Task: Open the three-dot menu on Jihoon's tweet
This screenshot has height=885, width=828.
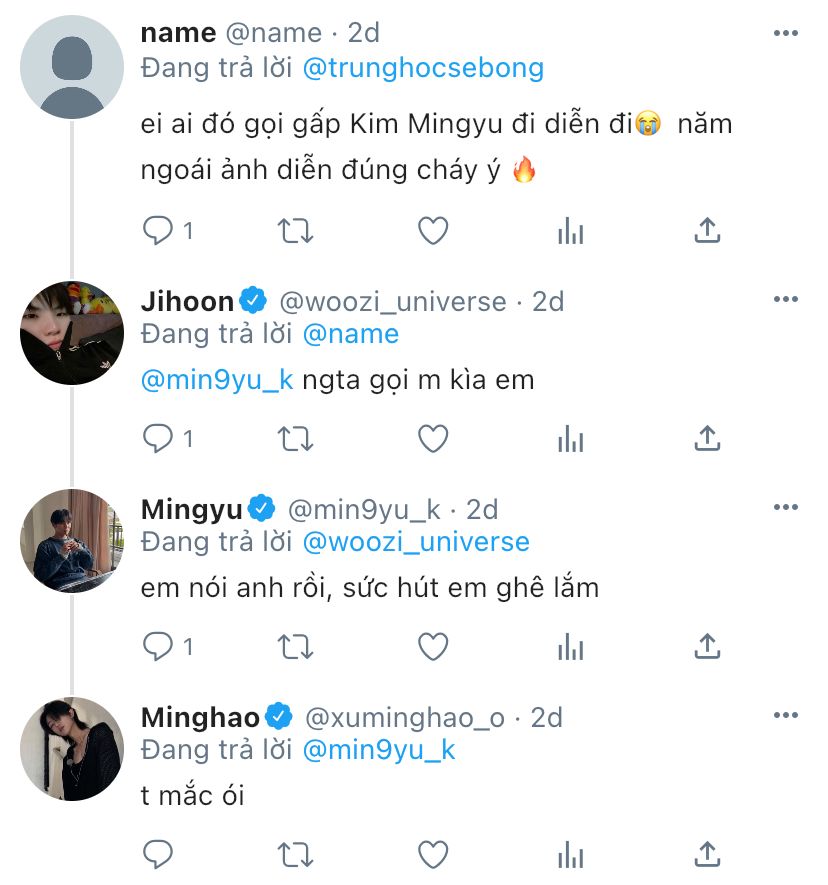Action: point(786,300)
